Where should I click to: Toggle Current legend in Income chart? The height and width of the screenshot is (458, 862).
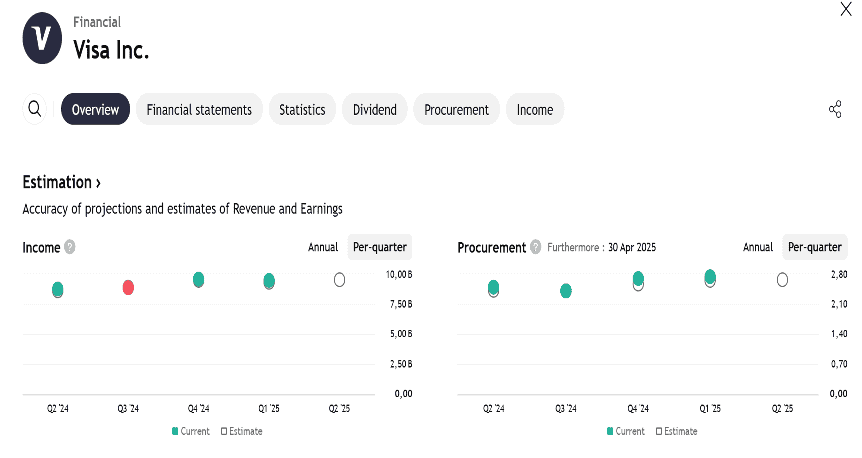190,431
